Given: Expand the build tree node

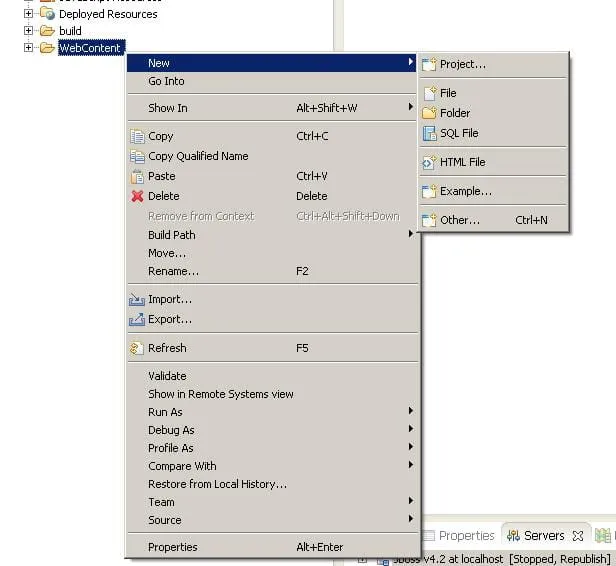Looking at the screenshot, I should [28, 30].
